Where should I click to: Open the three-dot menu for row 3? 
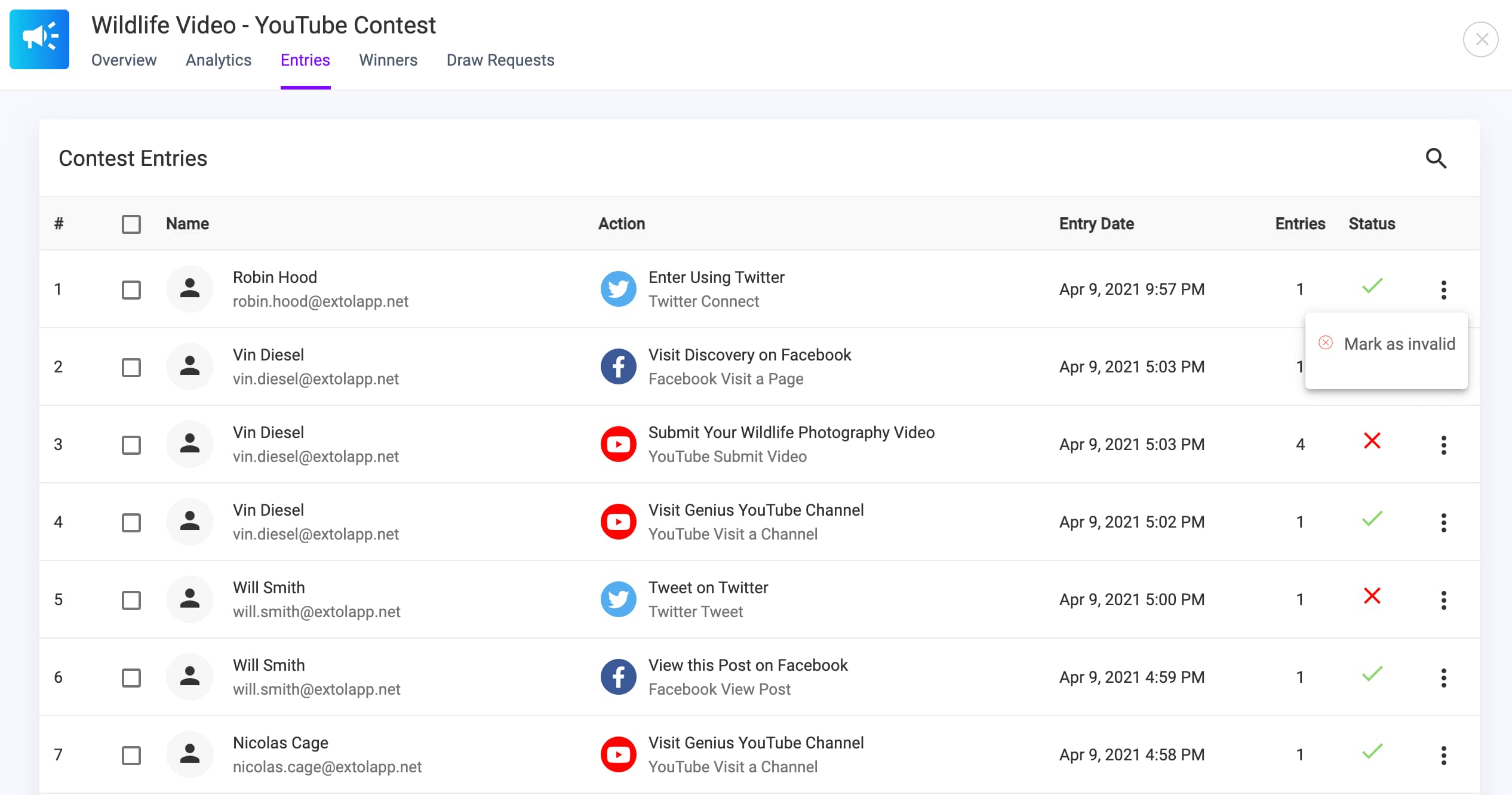click(1444, 445)
